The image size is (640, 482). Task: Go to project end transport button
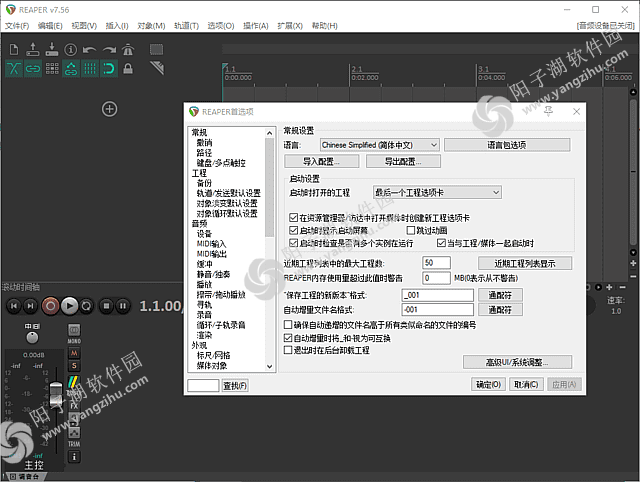(31, 306)
